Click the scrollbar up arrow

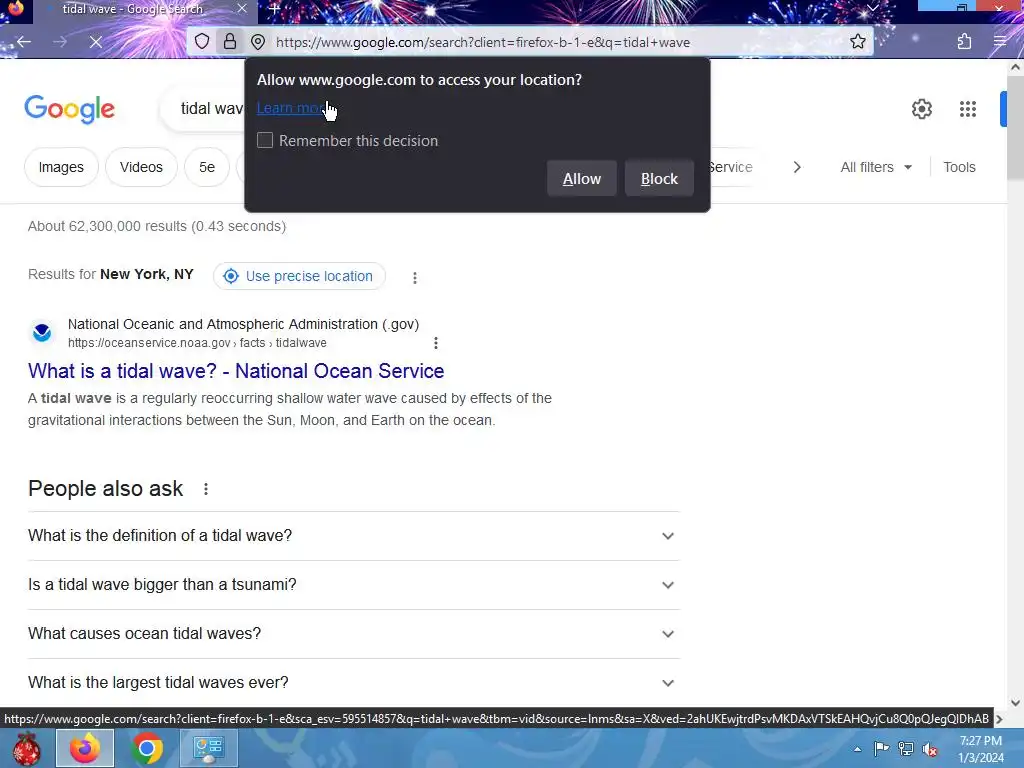pos(1015,67)
